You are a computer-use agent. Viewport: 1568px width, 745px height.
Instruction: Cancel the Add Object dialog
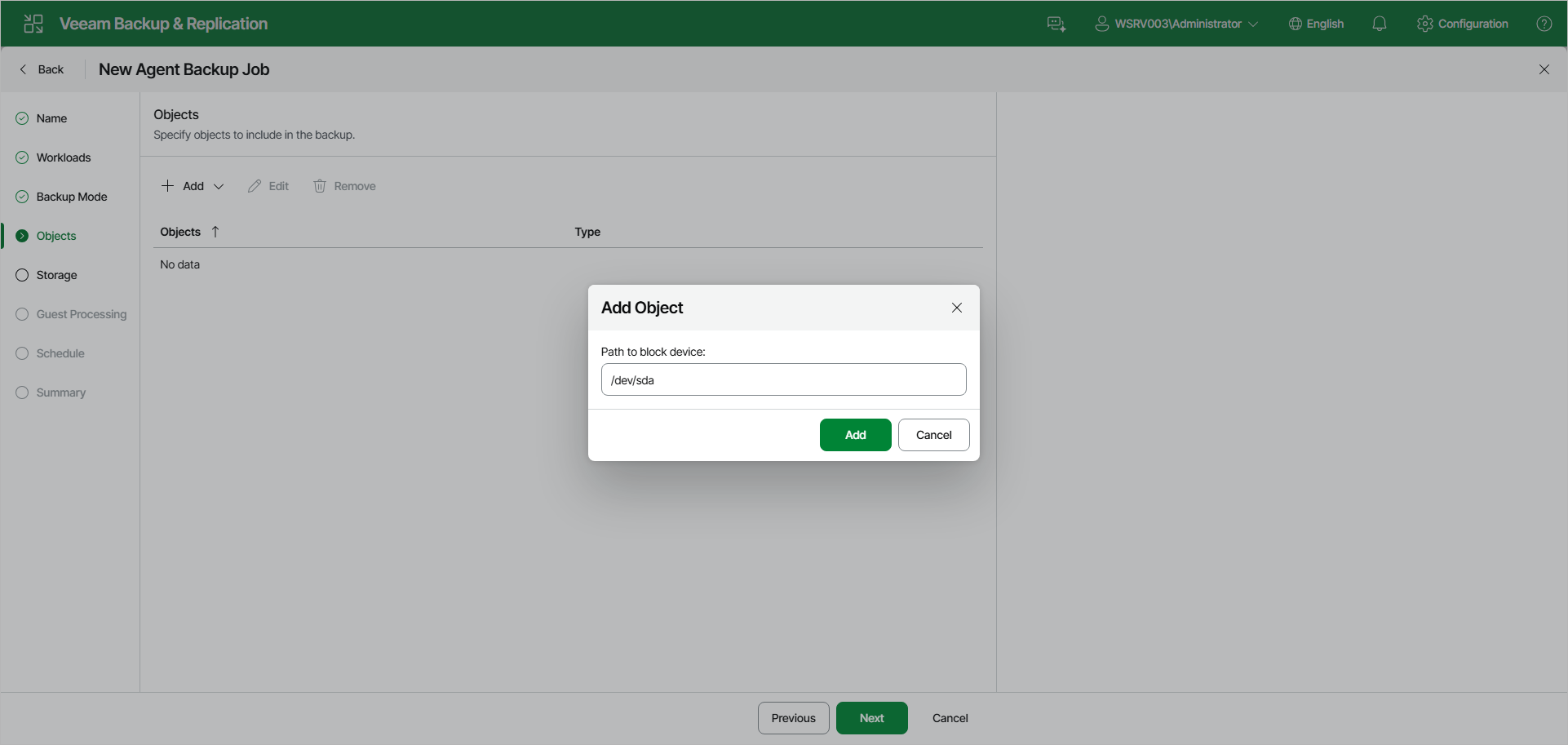click(933, 435)
